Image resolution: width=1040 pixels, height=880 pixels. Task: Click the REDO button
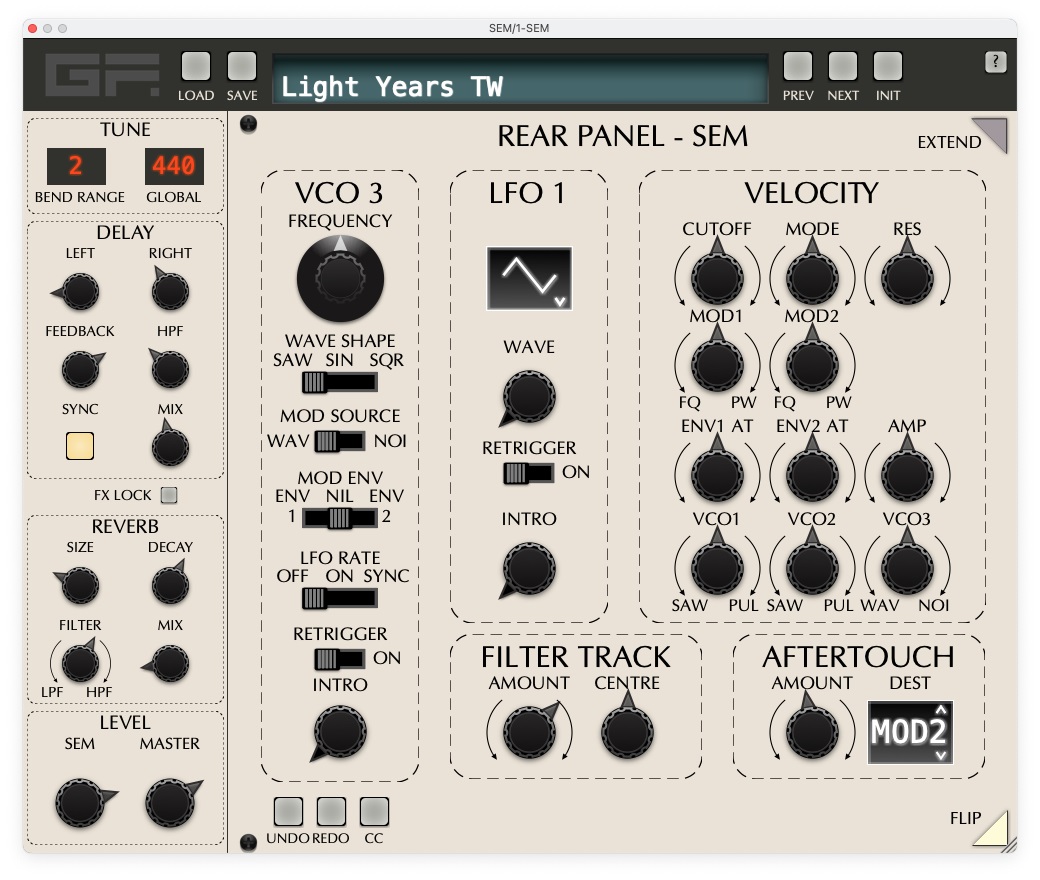click(x=331, y=811)
